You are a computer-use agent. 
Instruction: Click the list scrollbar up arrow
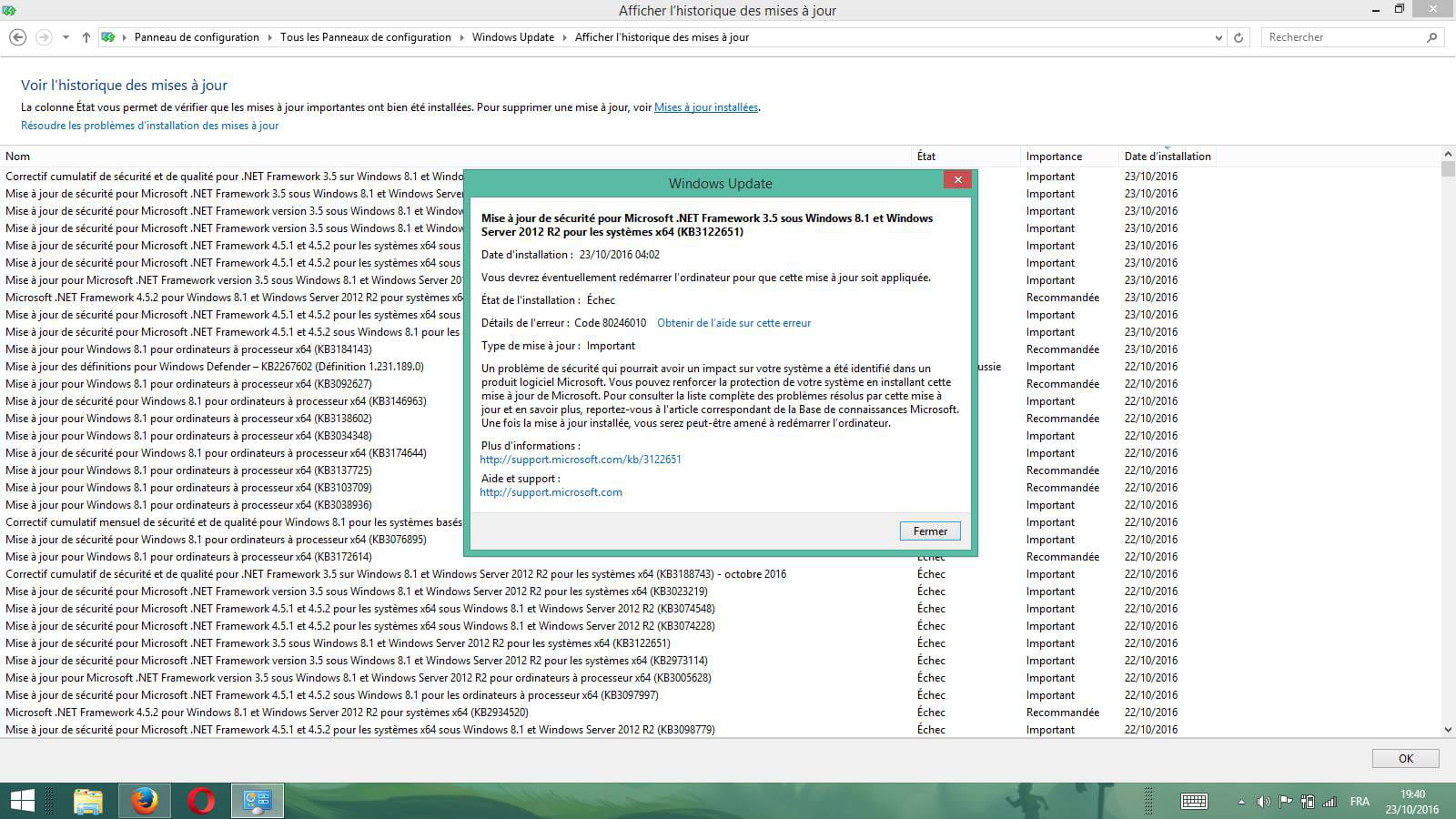1448,154
